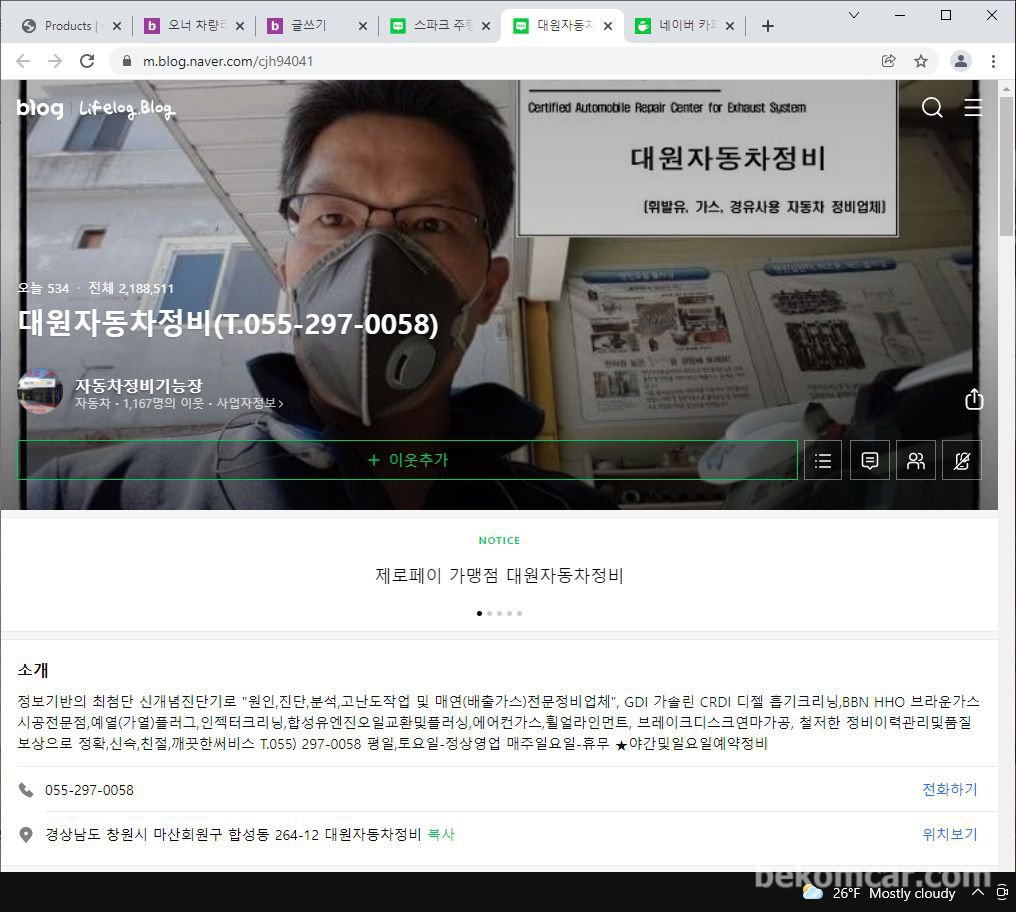Open the blog owner profile thumbnail
Viewport: 1016px width, 912px height.
pyautogui.click(x=40, y=391)
